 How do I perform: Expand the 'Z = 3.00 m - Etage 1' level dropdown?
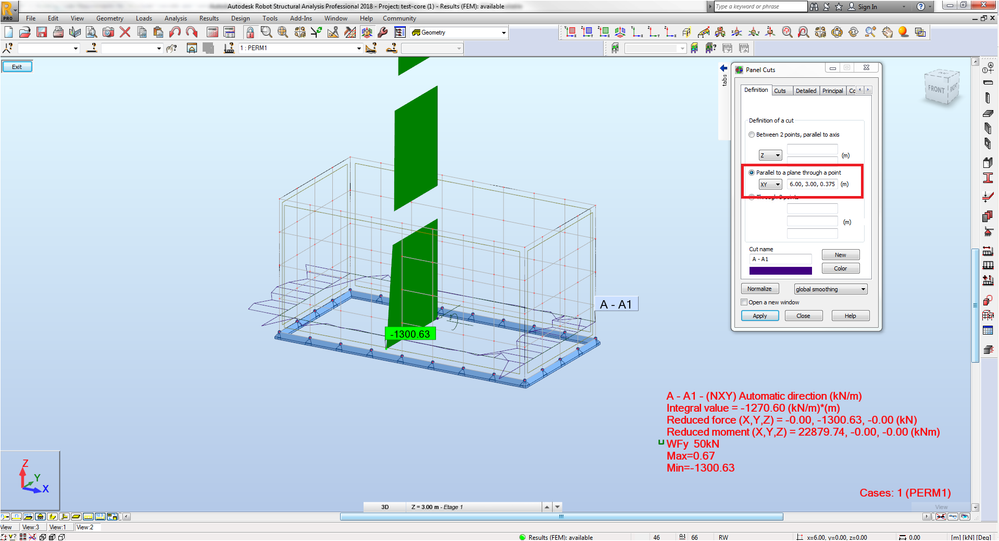[557, 507]
